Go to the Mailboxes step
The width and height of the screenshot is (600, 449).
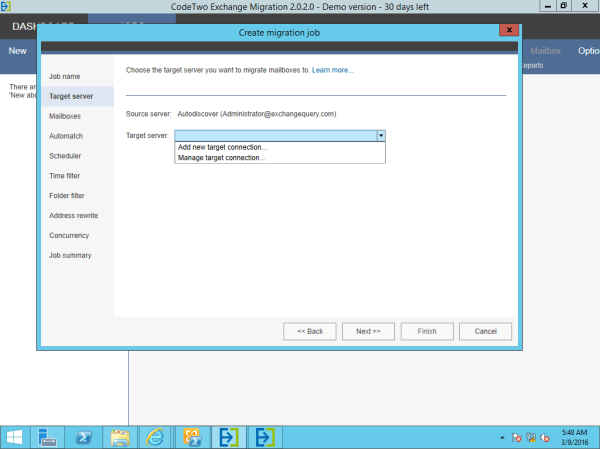click(65, 116)
